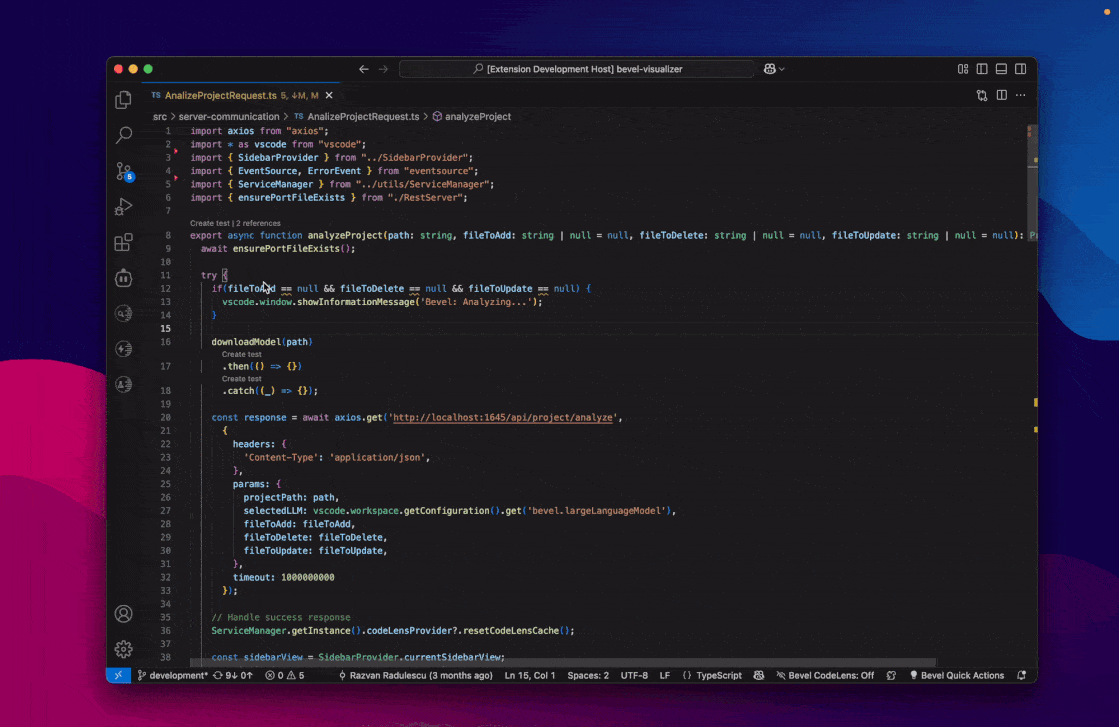
Task: Open the Run and Debug view
Action: [124, 207]
